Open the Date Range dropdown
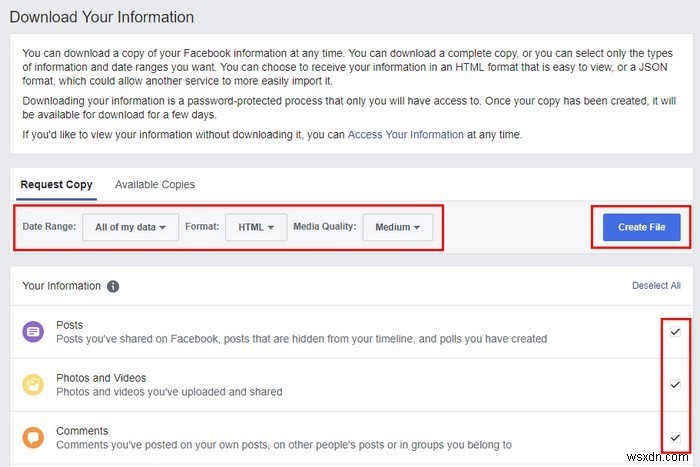 coord(130,227)
